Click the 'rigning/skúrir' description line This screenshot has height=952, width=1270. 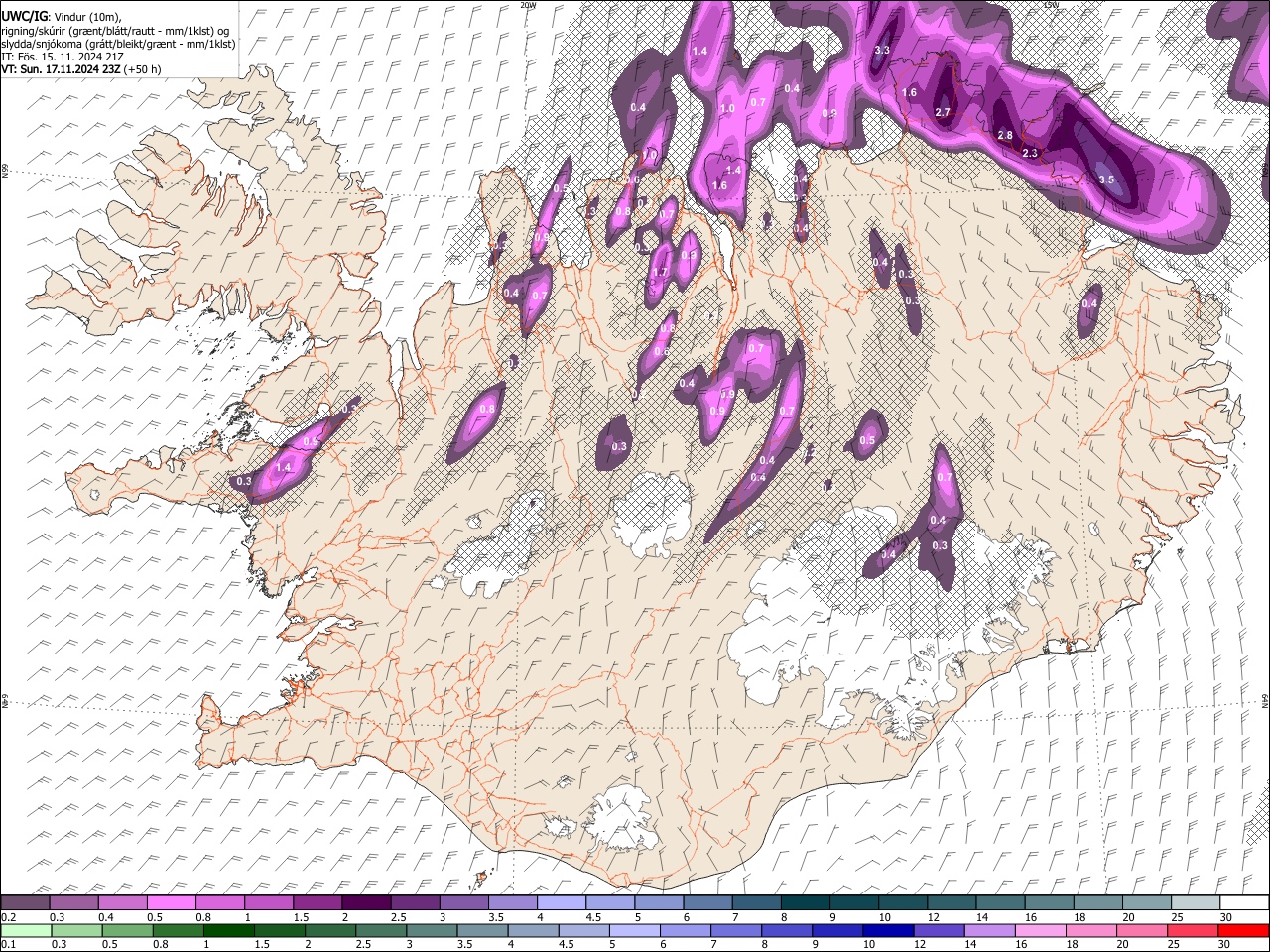click(x=115, y=31)
